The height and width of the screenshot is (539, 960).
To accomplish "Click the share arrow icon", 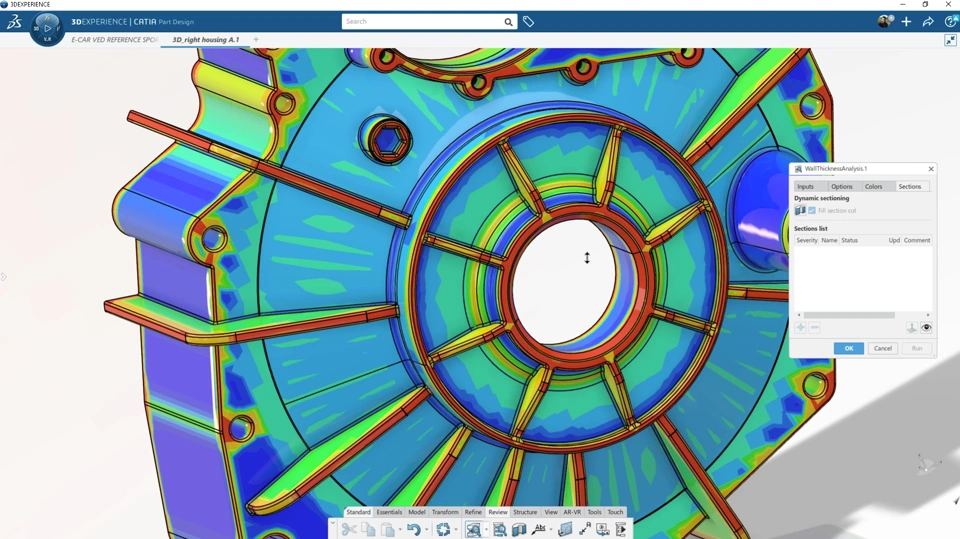I will point(928,21).
